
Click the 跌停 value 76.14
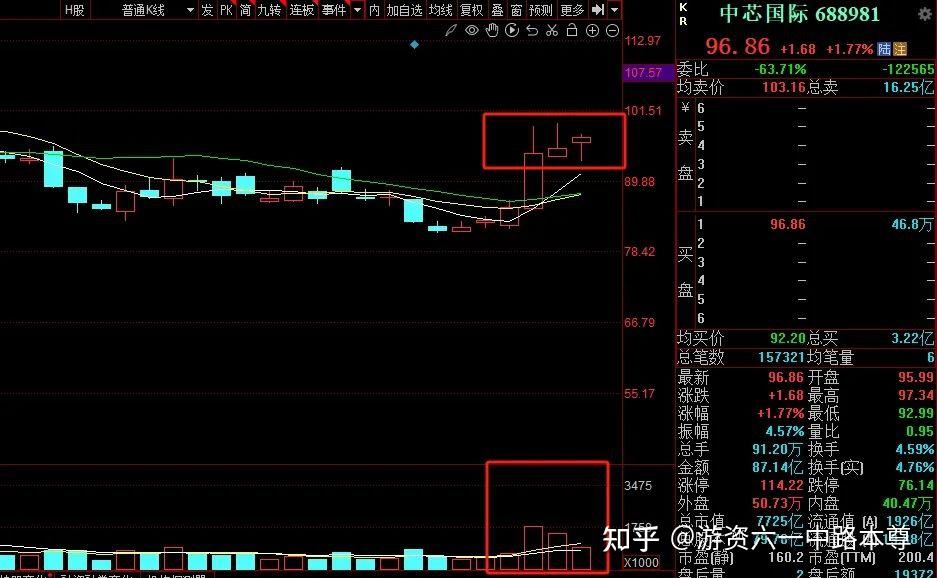pyautogui.click(x=915, y=485)
